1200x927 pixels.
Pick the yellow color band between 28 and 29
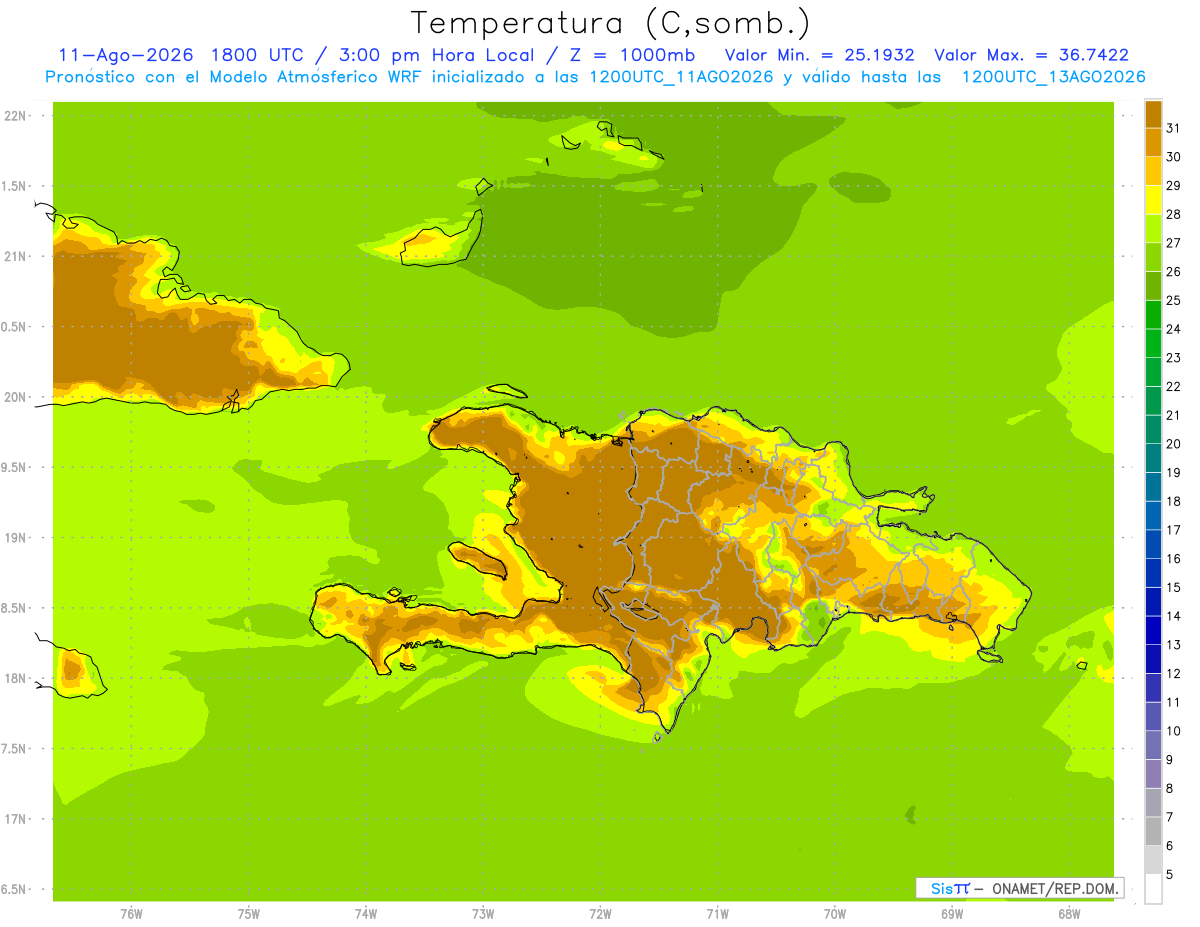[x=1153, y=199]
